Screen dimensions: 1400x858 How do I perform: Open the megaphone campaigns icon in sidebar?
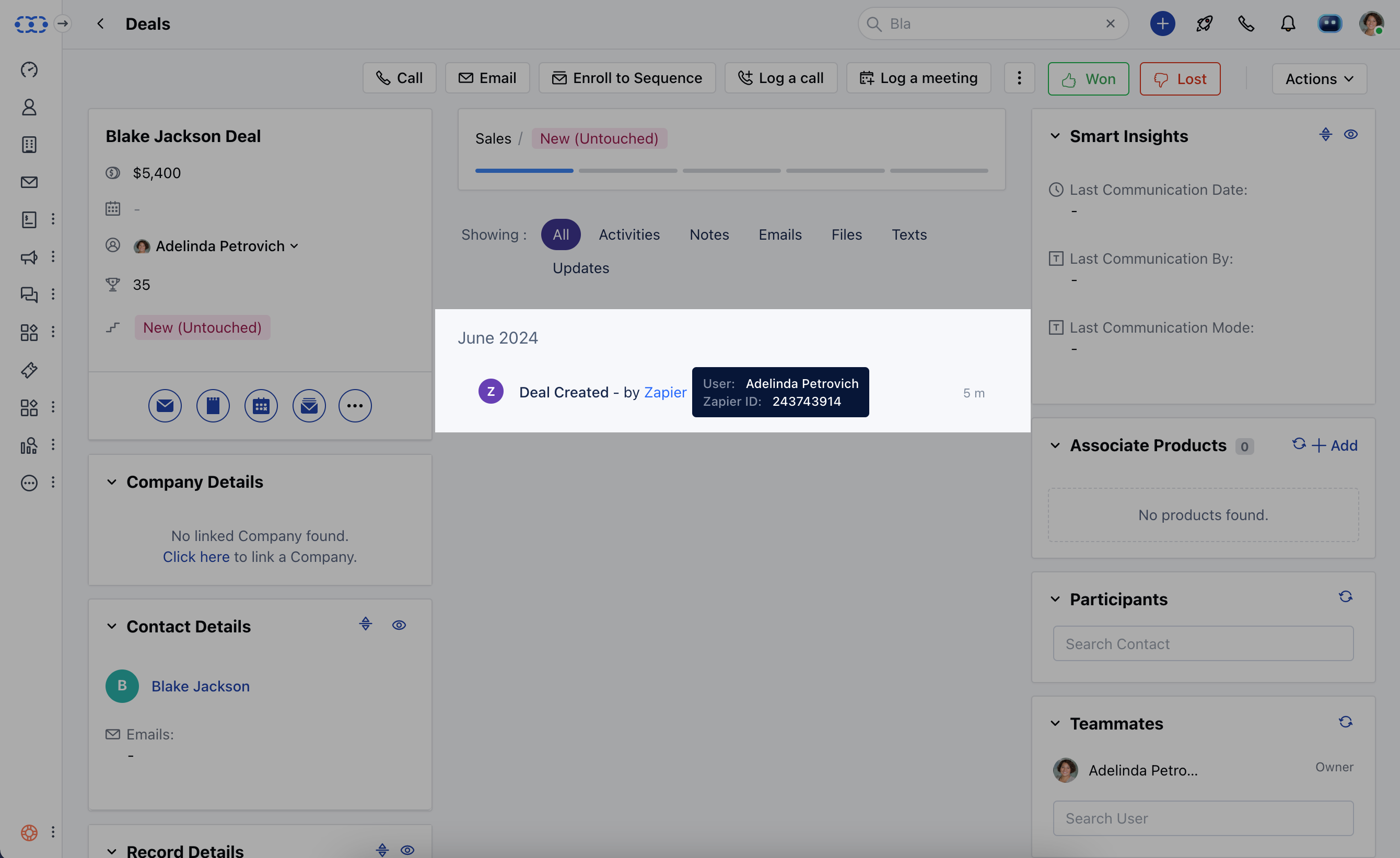(x=29, y=256)
